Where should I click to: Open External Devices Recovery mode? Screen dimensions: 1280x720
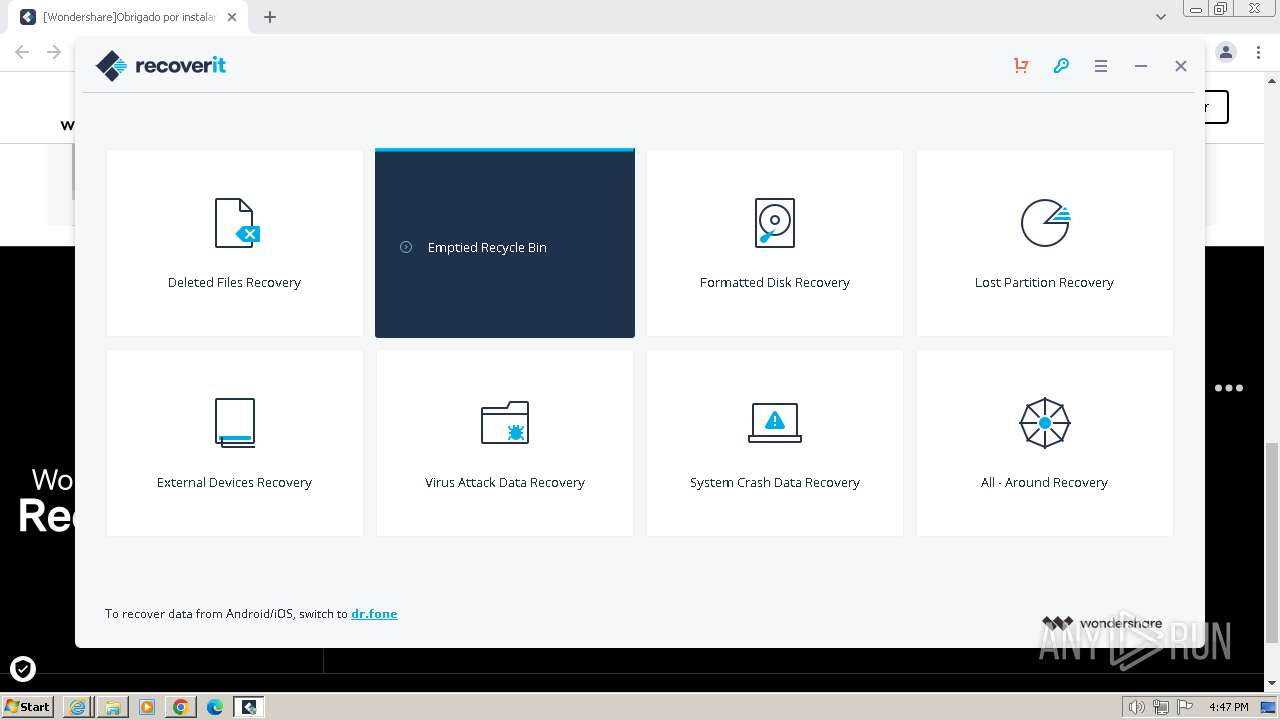click(235, 443)
